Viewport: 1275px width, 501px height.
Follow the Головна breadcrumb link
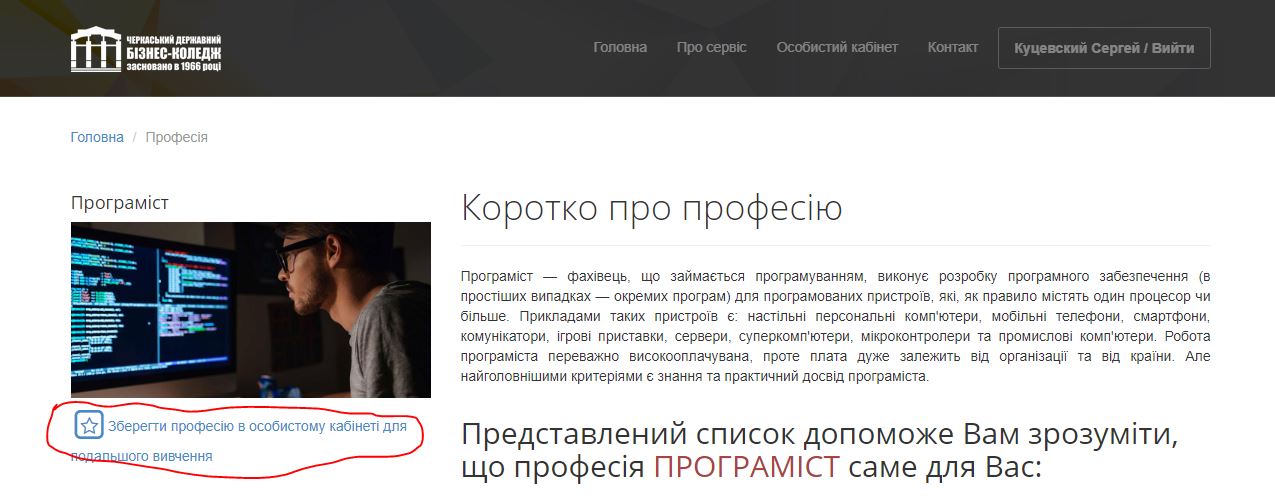point(97,137)
